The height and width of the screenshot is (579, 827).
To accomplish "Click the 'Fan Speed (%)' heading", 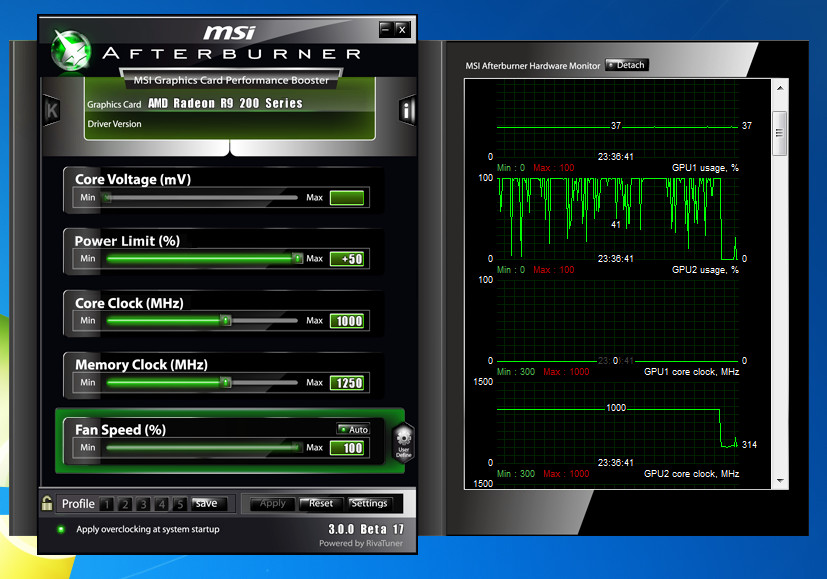I will click(120, 430).
